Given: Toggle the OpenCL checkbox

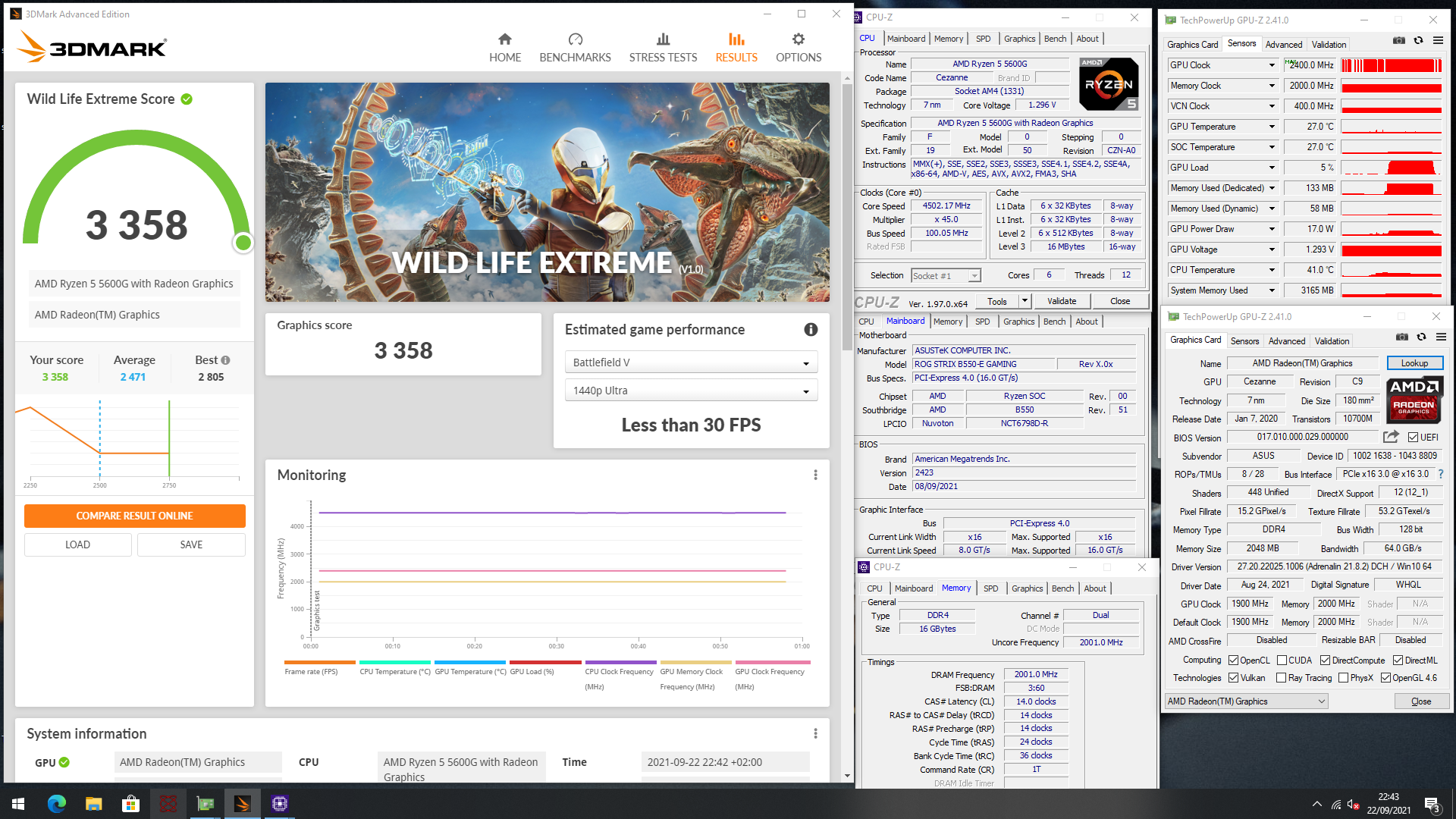Looking at the screenshot, I should coord(1233,661).
